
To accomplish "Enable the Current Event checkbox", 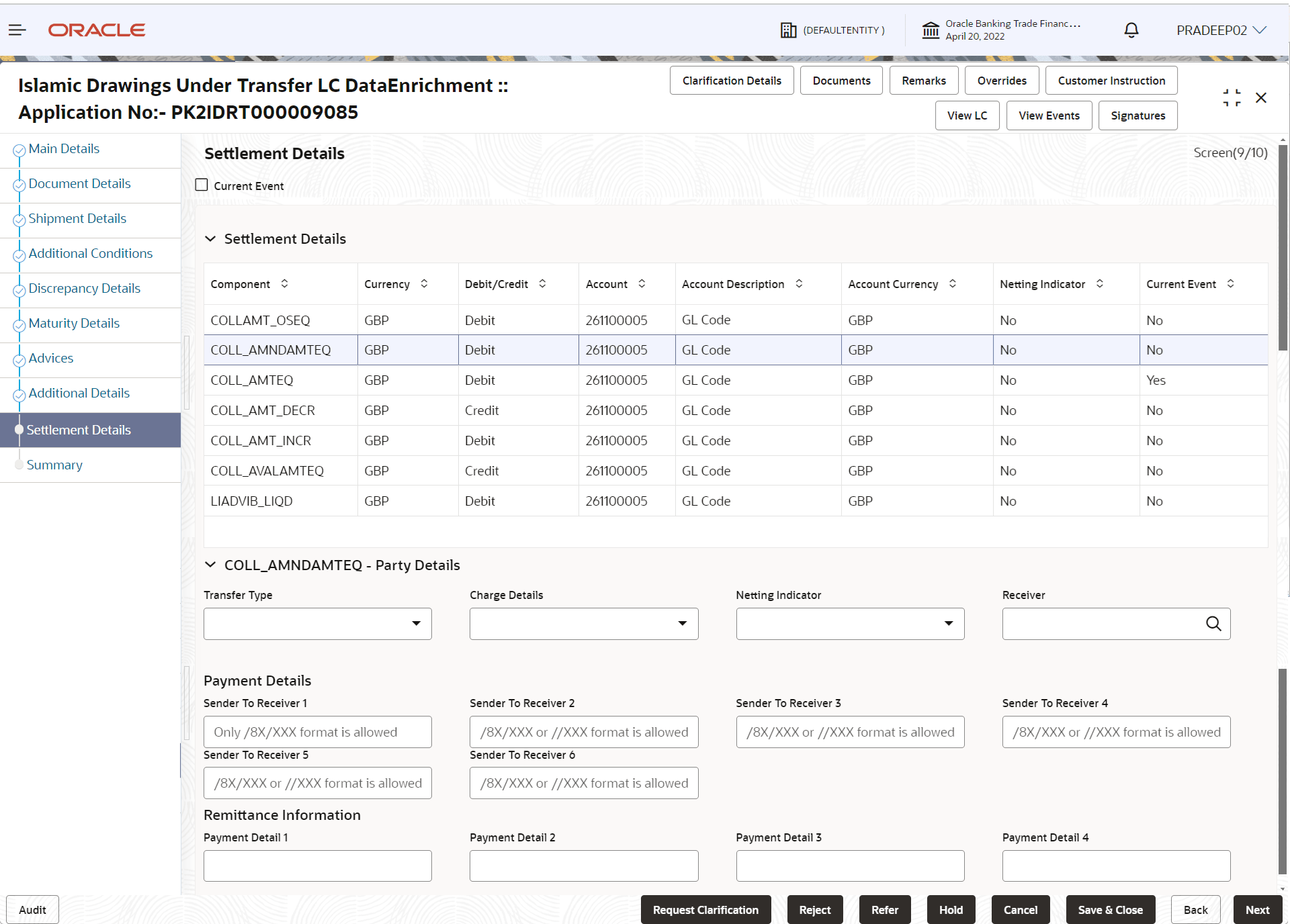I will [202, 185].
